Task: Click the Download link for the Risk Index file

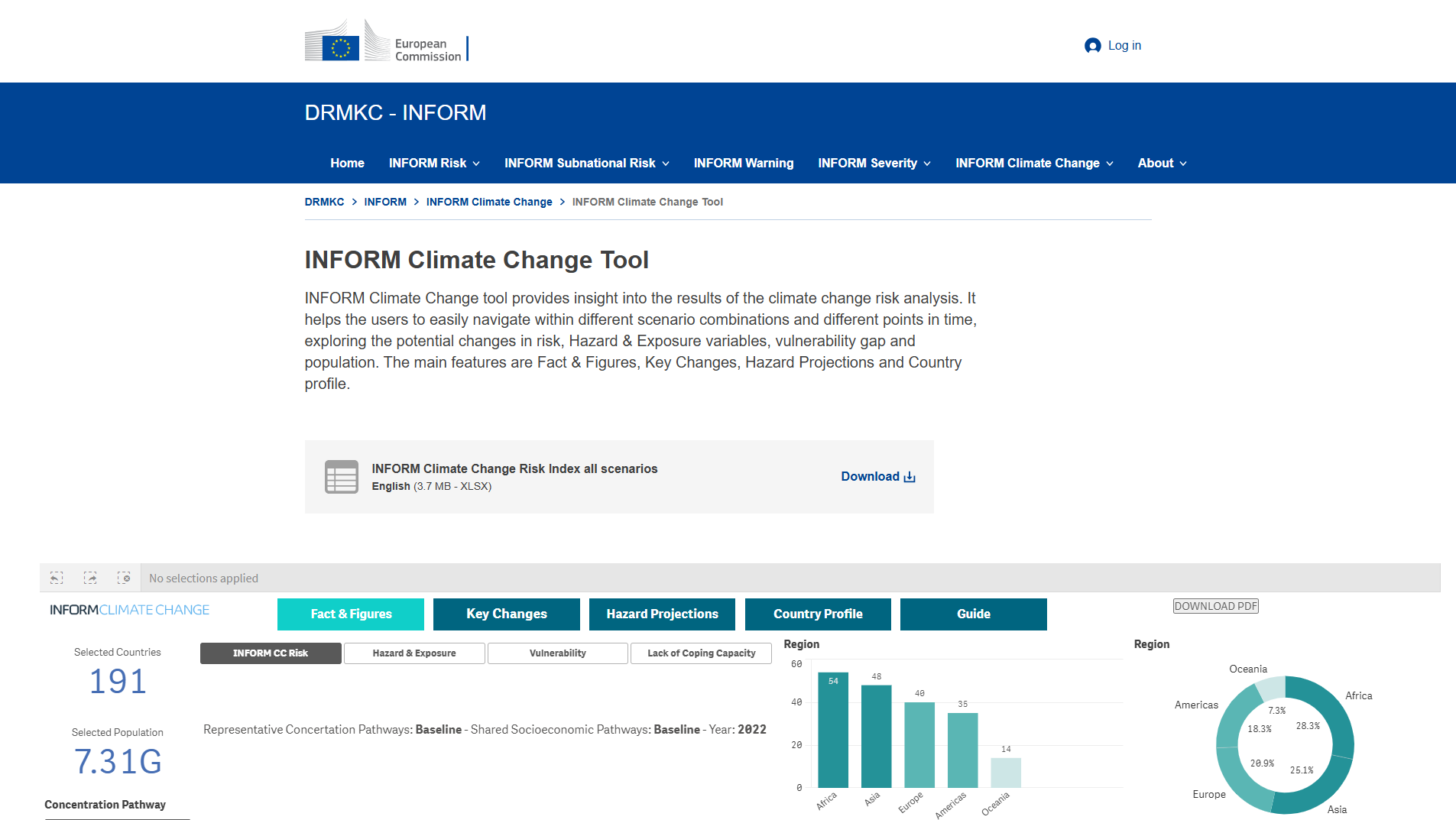Action: [x=870, y=476]
